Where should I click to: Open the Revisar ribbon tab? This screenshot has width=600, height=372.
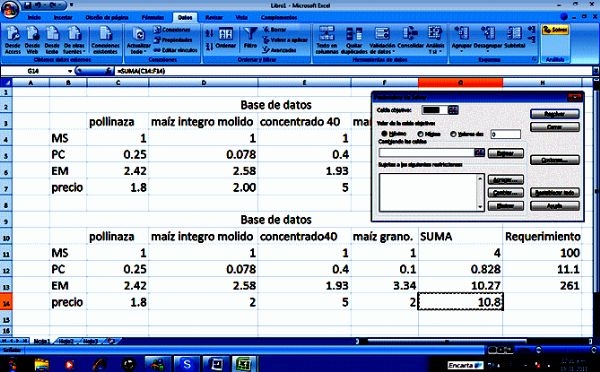click(x=214, y=17)
